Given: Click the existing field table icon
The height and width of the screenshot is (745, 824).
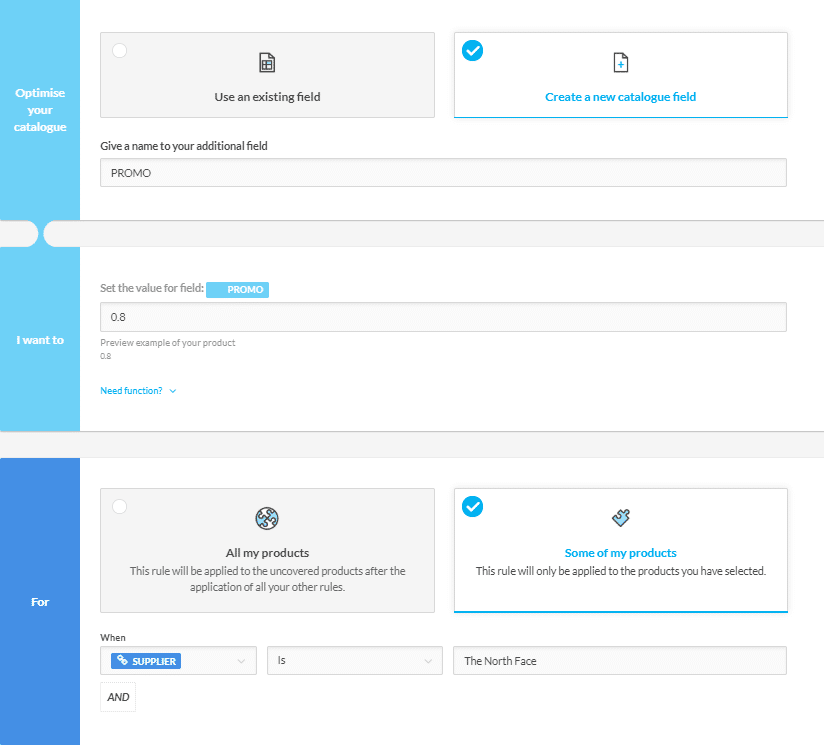Looking at the screenshot, I should (267, 63).
